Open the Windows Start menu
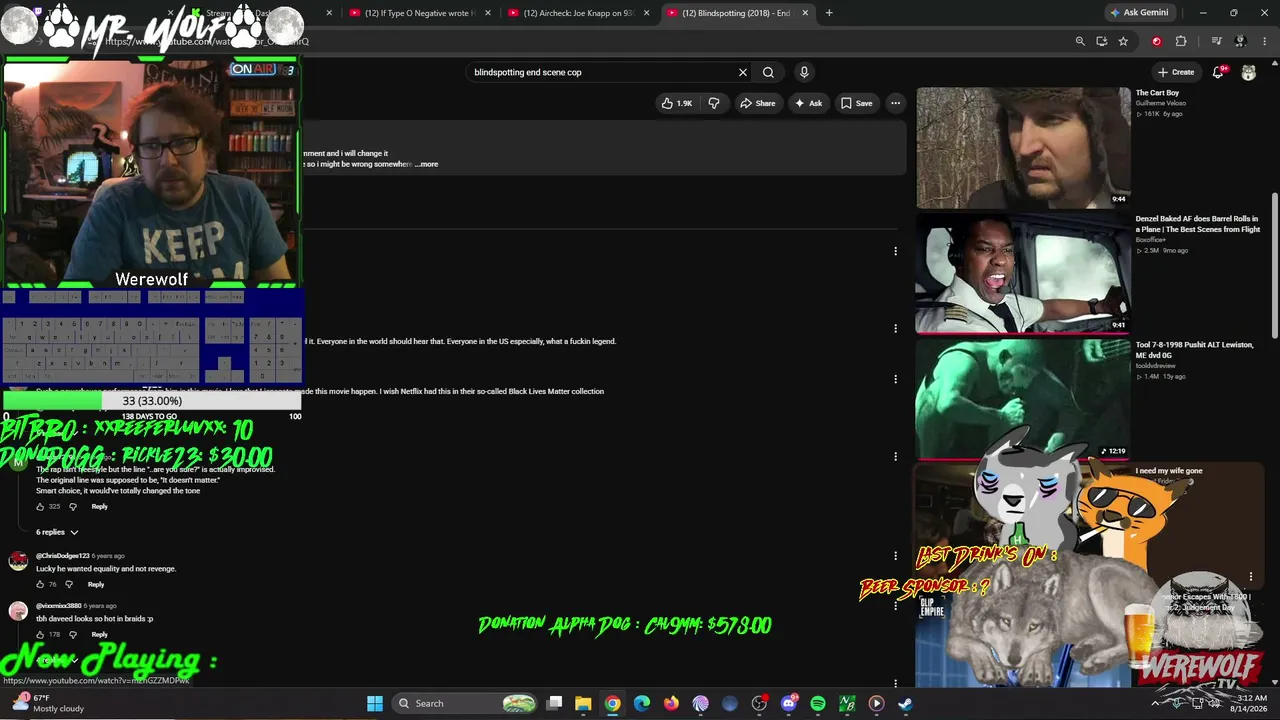 [x=375, y=703]
